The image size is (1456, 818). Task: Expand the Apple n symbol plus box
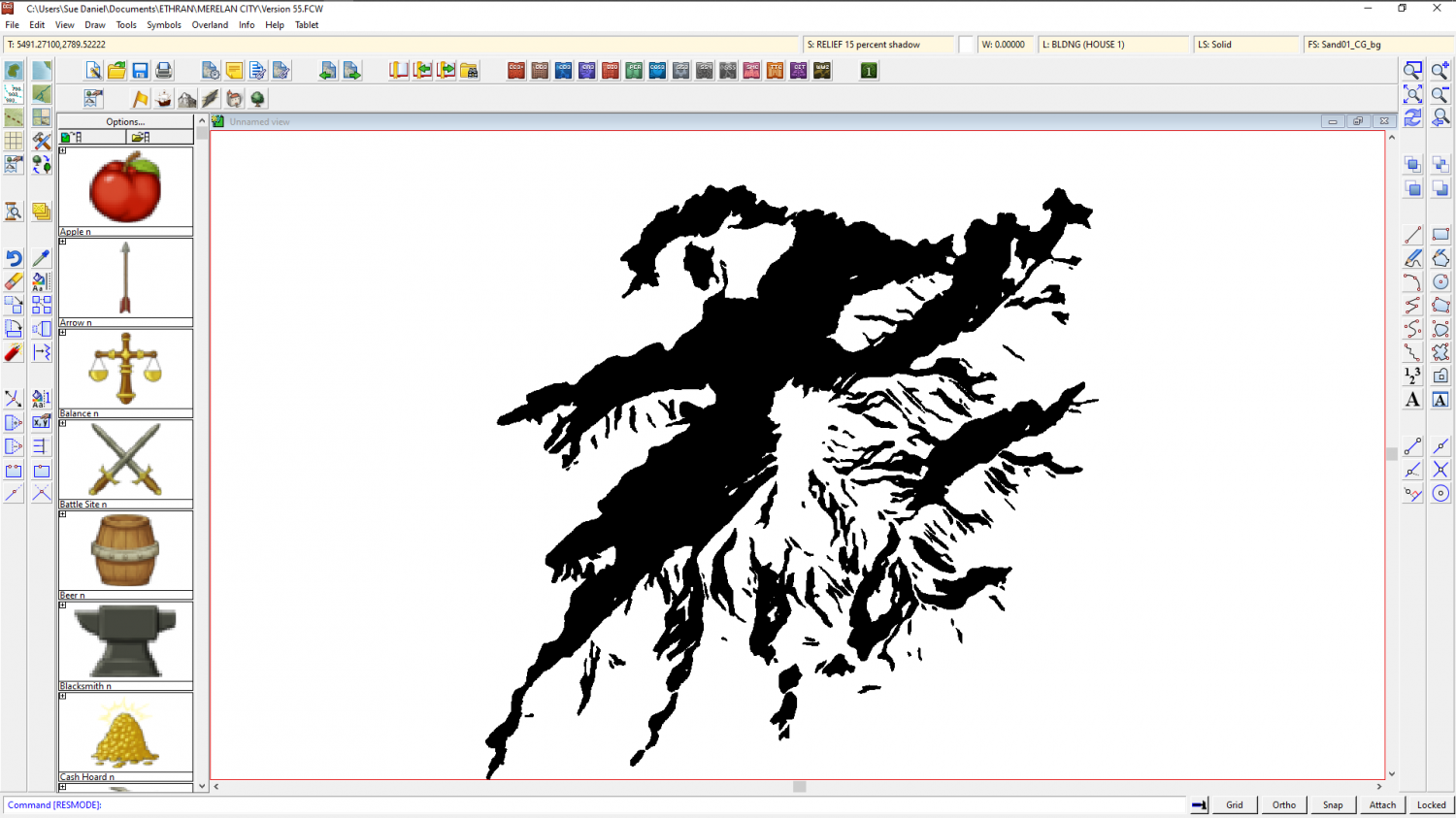pos(63,150)
